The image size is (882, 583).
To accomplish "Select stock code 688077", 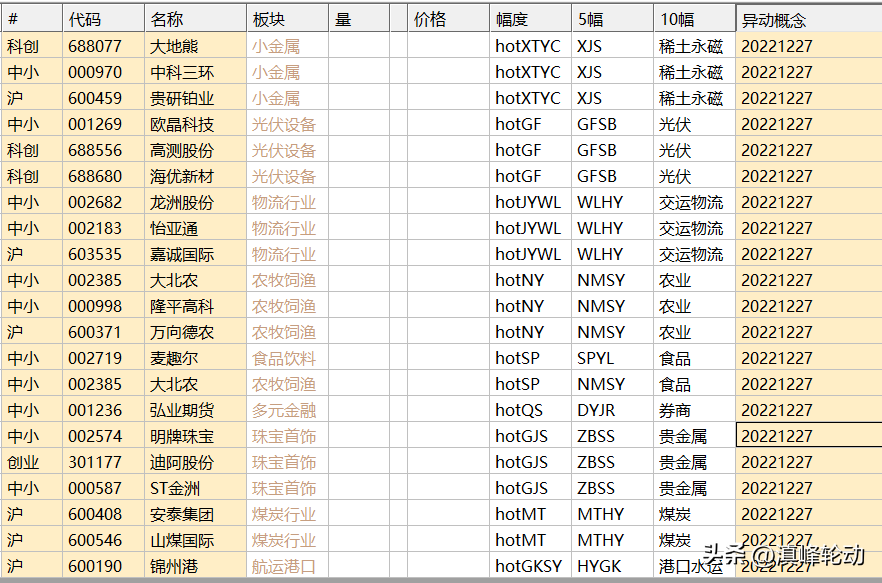I will point(104,46).
